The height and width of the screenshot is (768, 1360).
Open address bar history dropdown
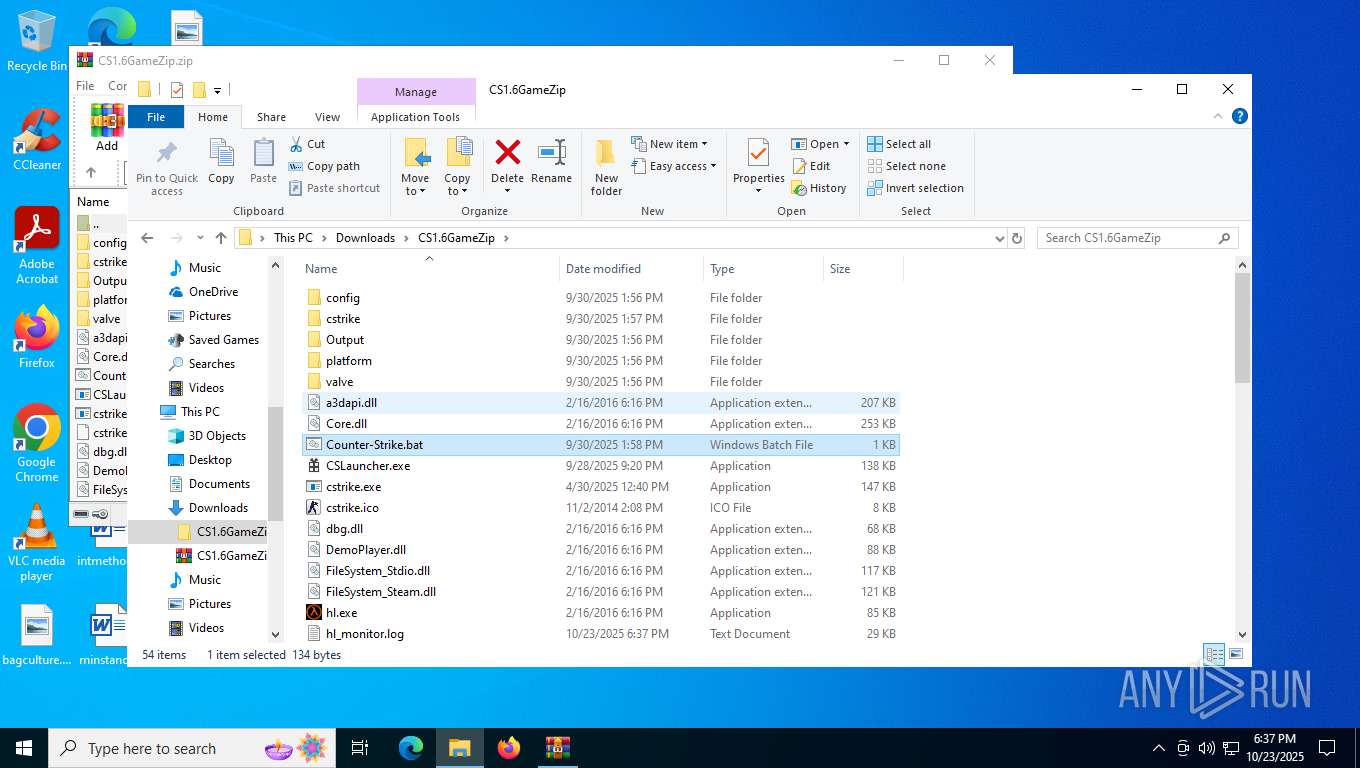coord(999,238)
